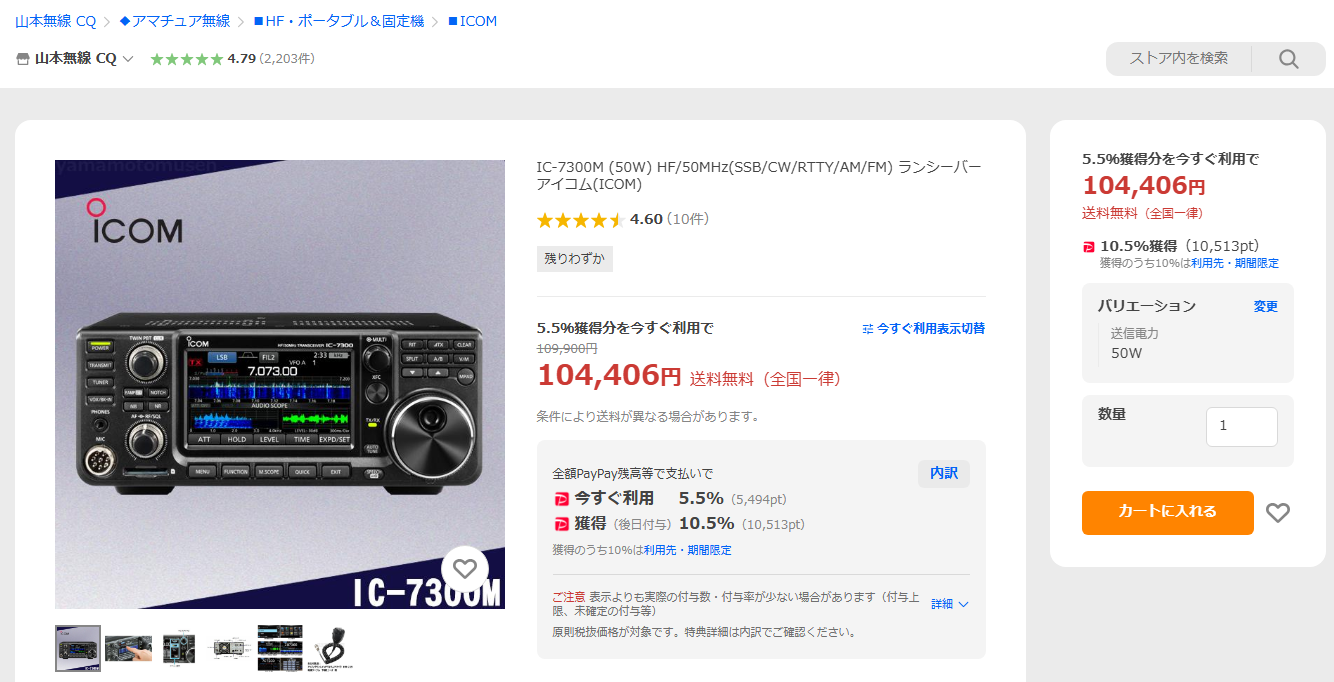Image resolution: width=1334 pixels, height=682 pixels.
Task: Select the second product thumbnail image
Action: click(128, 648)
